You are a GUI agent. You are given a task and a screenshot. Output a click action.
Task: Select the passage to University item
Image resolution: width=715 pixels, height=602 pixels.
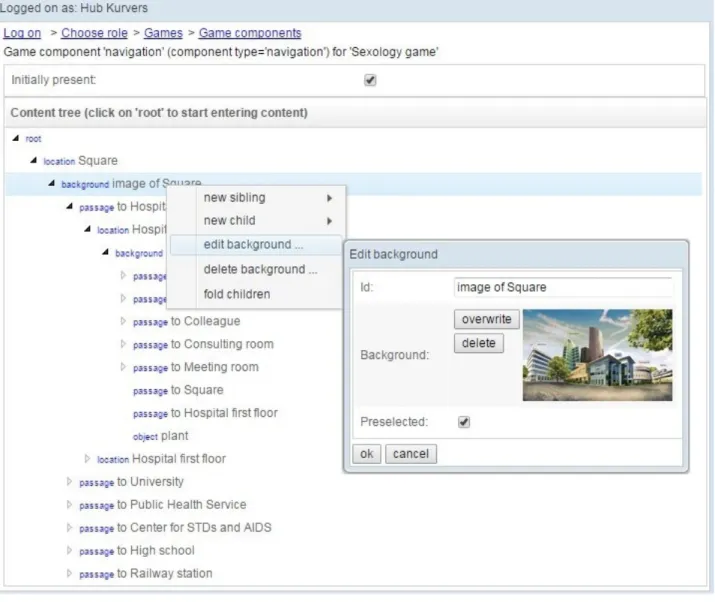(131, 482)
